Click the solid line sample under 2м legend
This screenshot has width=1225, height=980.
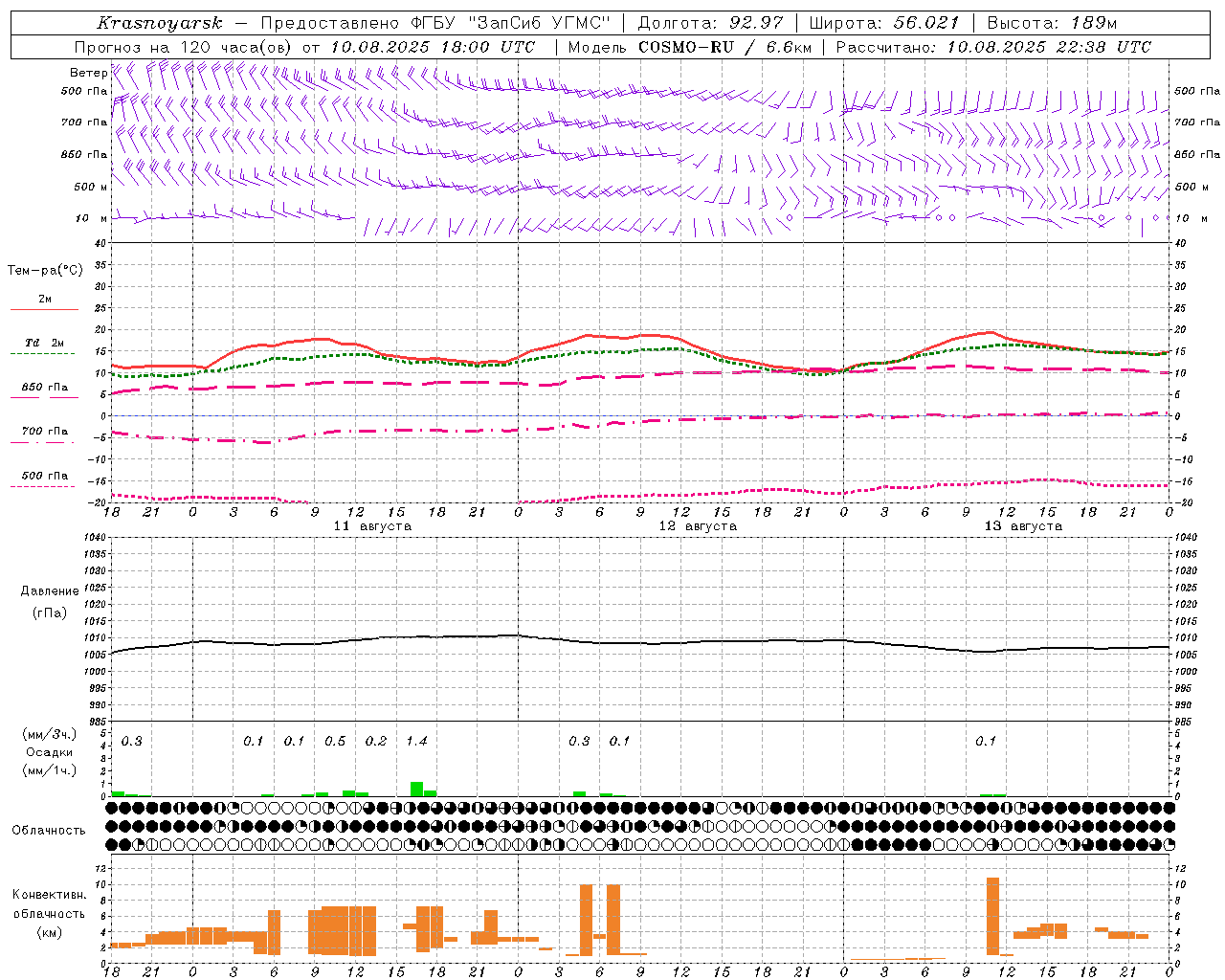(44, 309)
